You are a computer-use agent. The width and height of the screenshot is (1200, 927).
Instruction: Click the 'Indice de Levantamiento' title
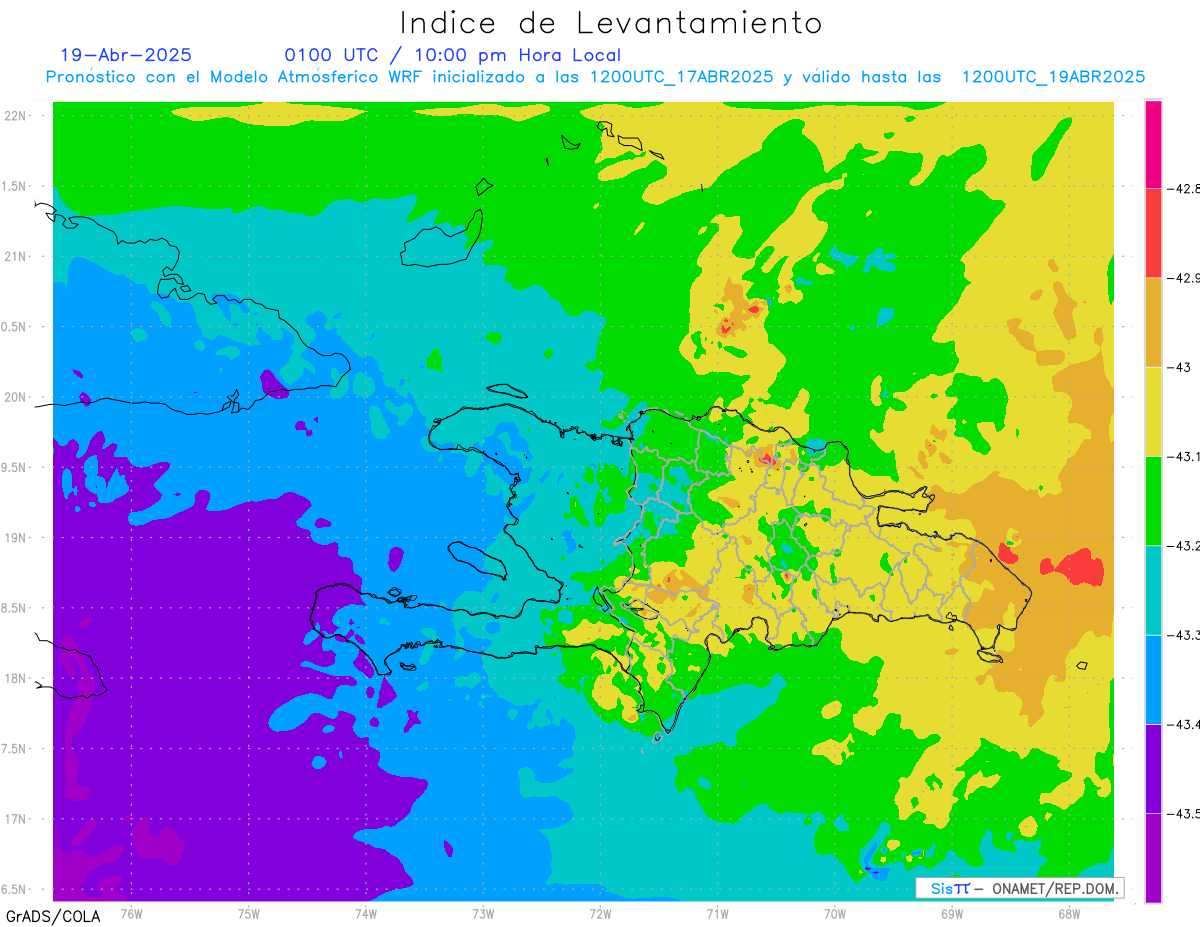(x=611, y=22)
